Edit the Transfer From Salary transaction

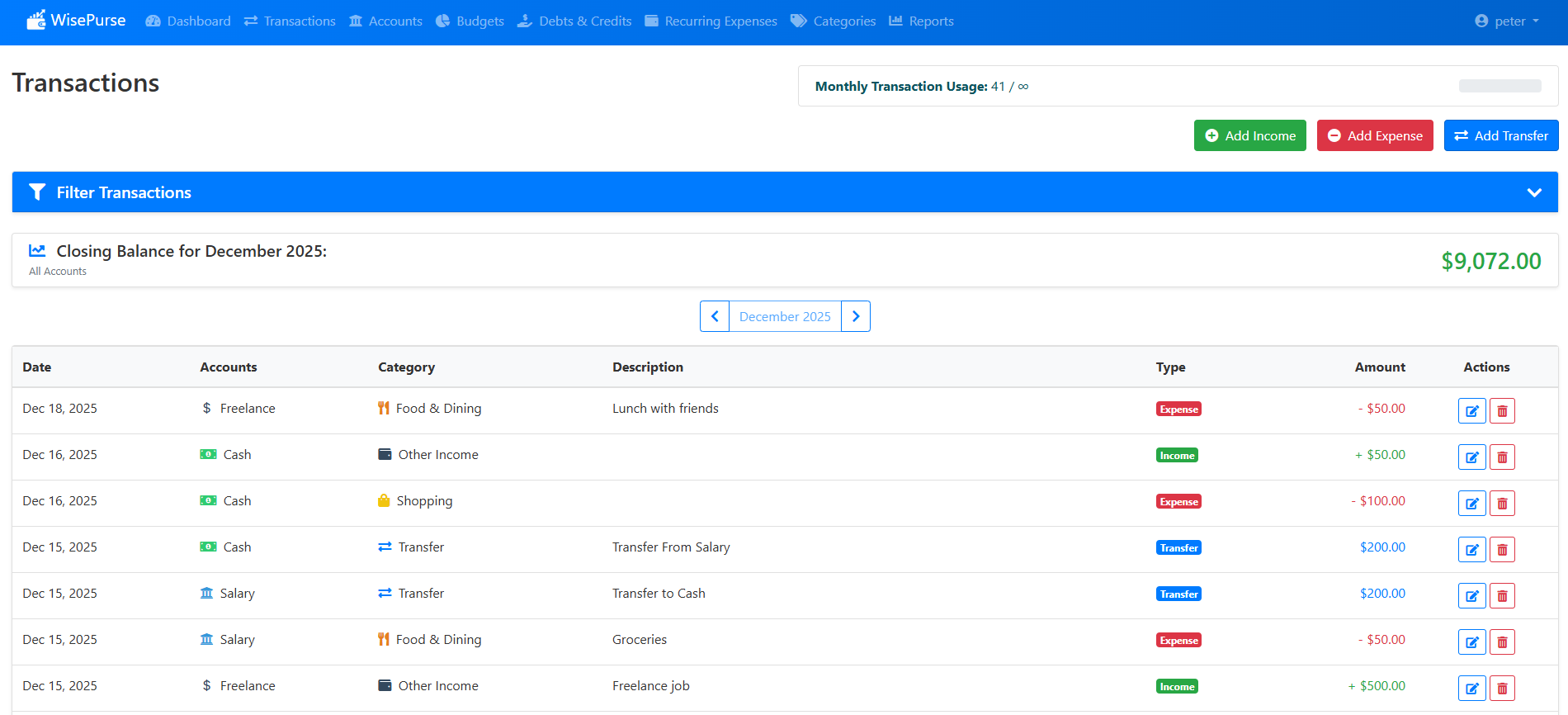pos(1471,549)
